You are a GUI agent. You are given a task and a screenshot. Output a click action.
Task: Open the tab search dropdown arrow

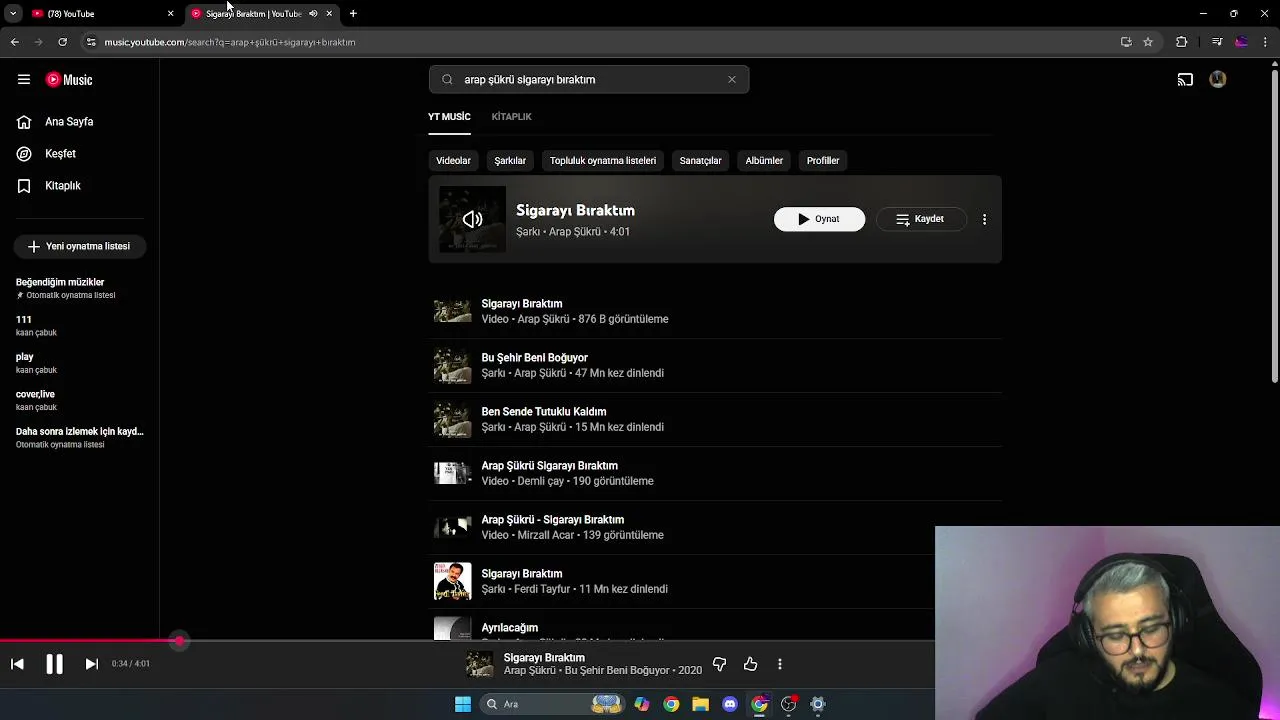pos(12,14)
